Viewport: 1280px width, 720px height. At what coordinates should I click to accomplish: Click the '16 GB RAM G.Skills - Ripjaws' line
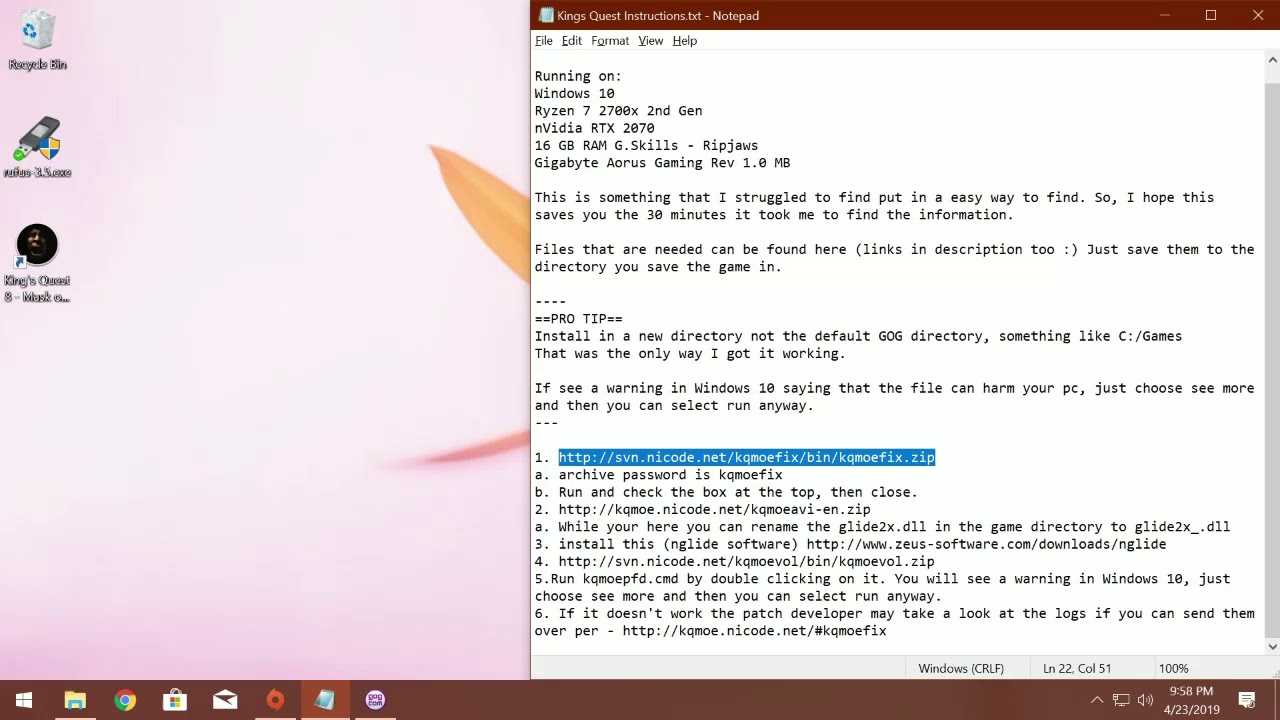(646, 146)
